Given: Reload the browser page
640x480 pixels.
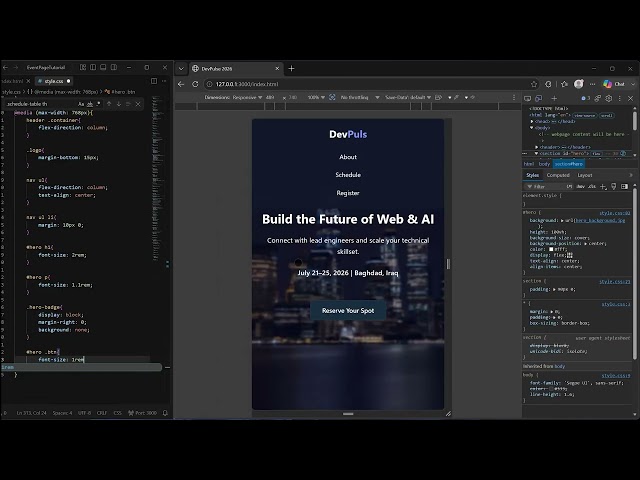Looking at the screenshot, I should pos(195,84).
